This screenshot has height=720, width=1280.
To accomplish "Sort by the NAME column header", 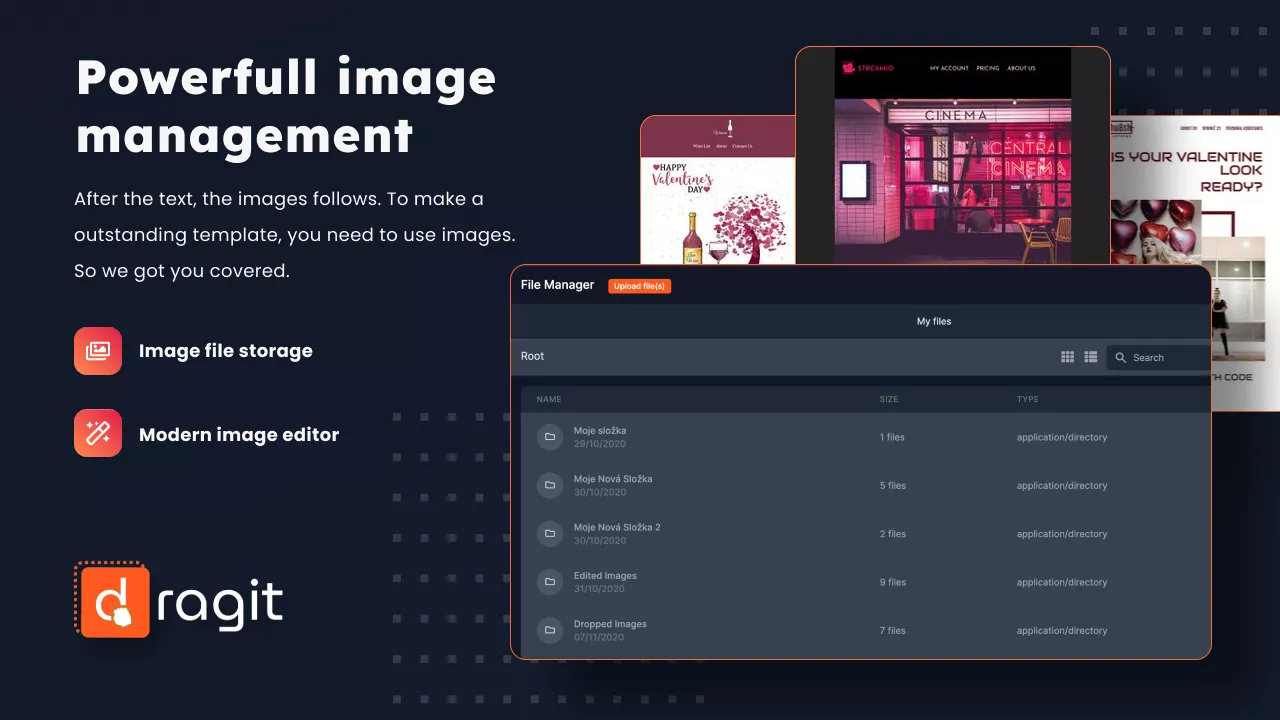I will (x=549, y=399).
